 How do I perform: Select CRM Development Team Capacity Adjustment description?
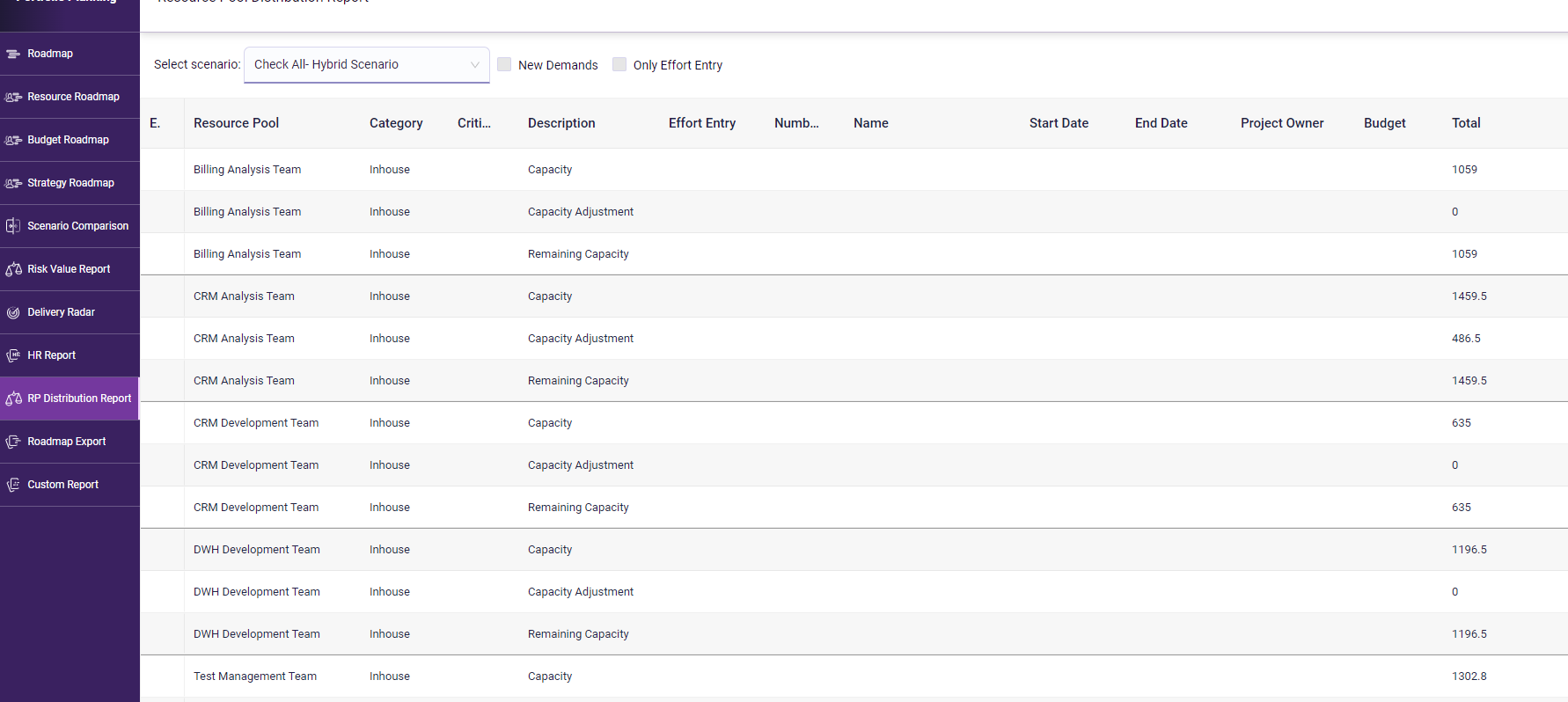(x=581, y=465)
